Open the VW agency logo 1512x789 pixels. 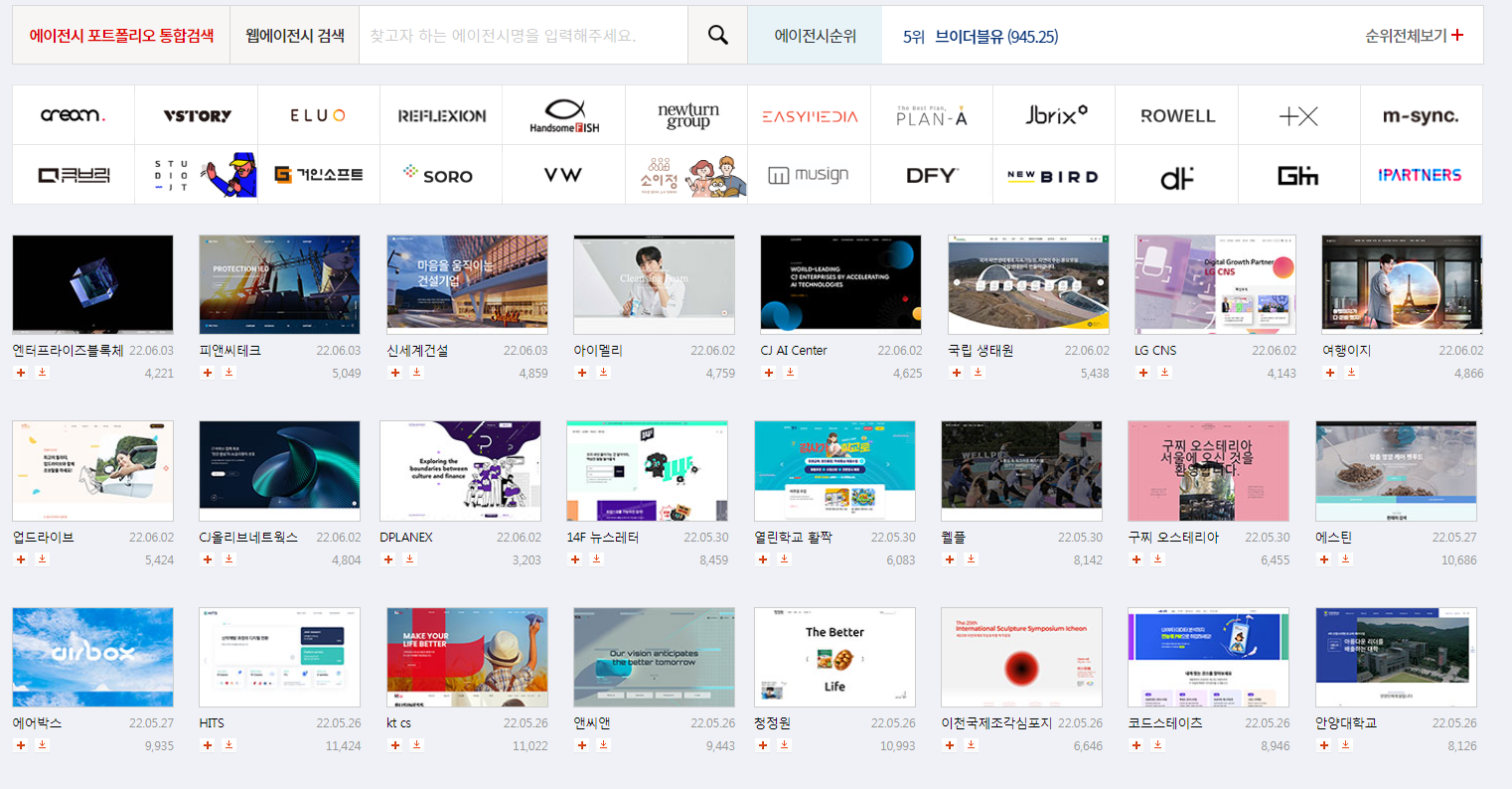(x=564, y=175)
